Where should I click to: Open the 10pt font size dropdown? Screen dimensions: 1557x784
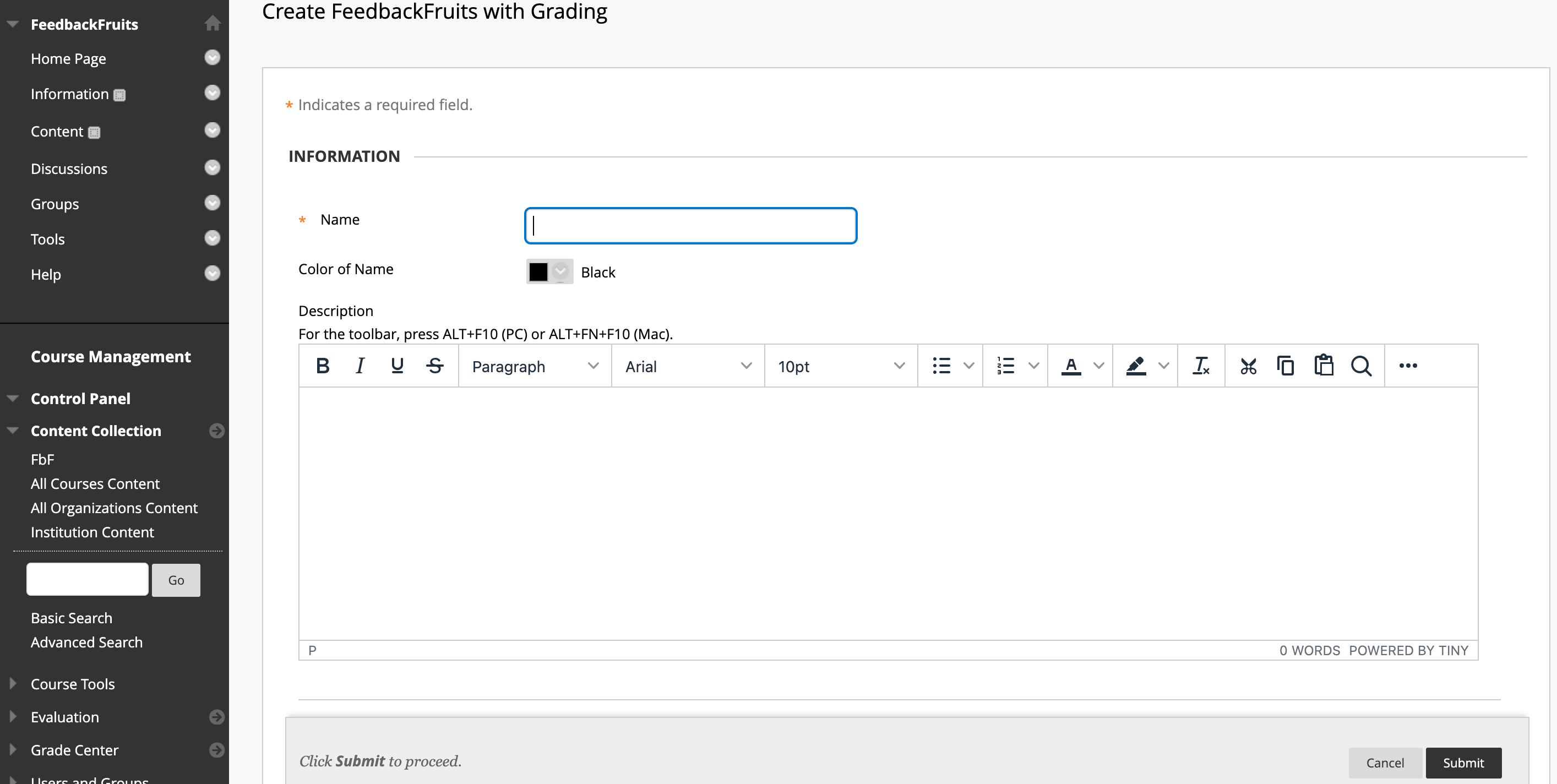(841, 366)
